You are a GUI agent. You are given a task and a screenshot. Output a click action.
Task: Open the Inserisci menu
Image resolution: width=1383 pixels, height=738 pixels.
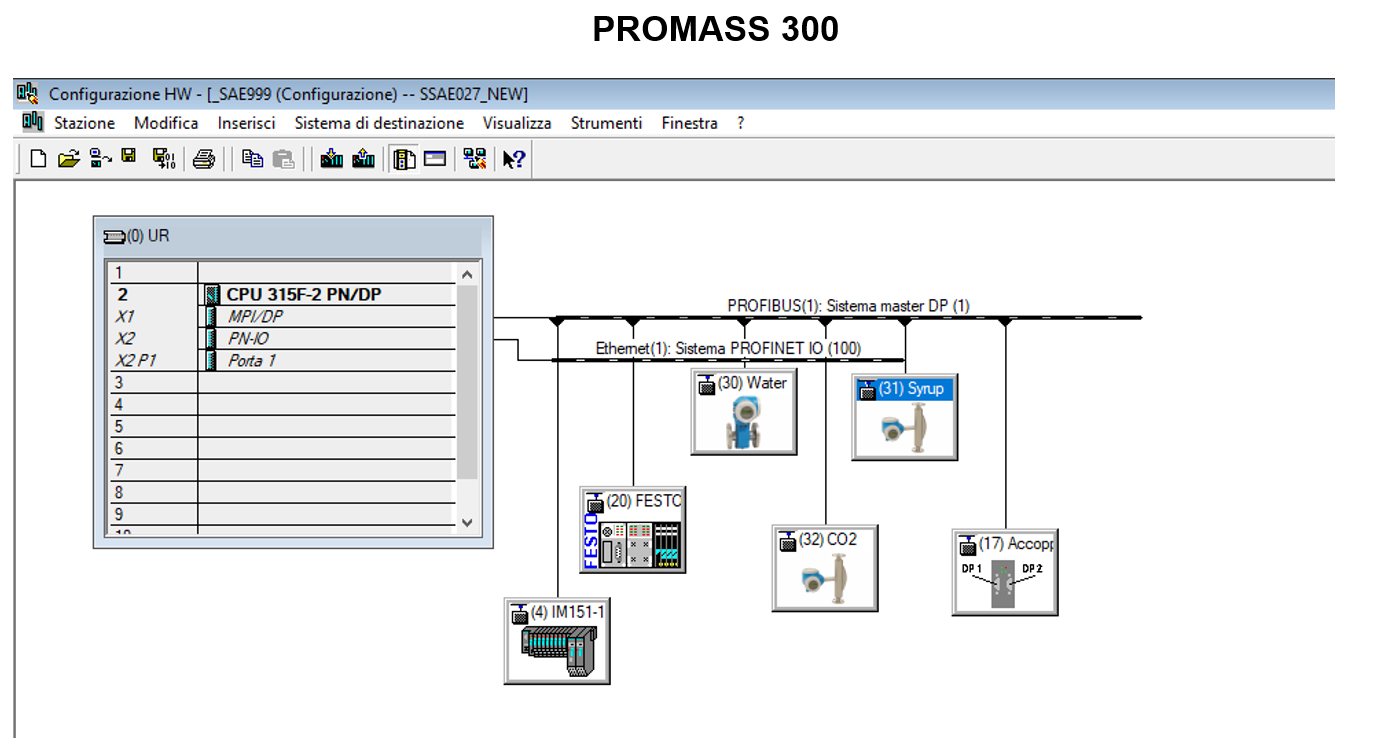246,123
